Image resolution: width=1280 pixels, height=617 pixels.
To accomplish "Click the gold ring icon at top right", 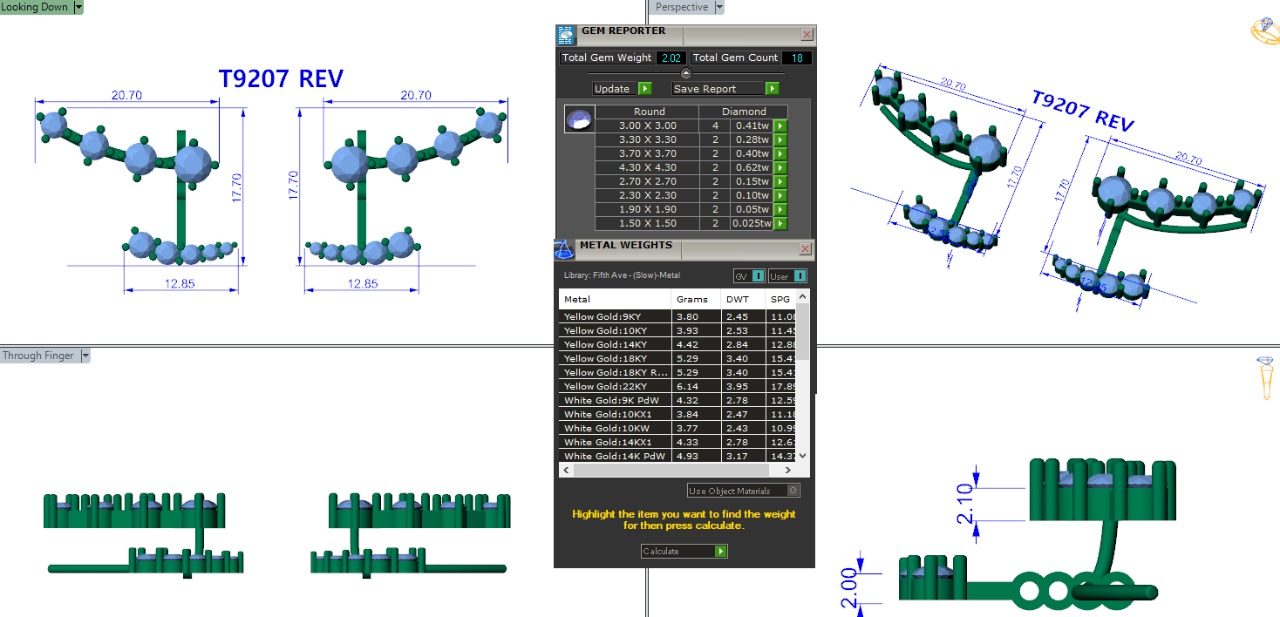I will [1264, 31].
